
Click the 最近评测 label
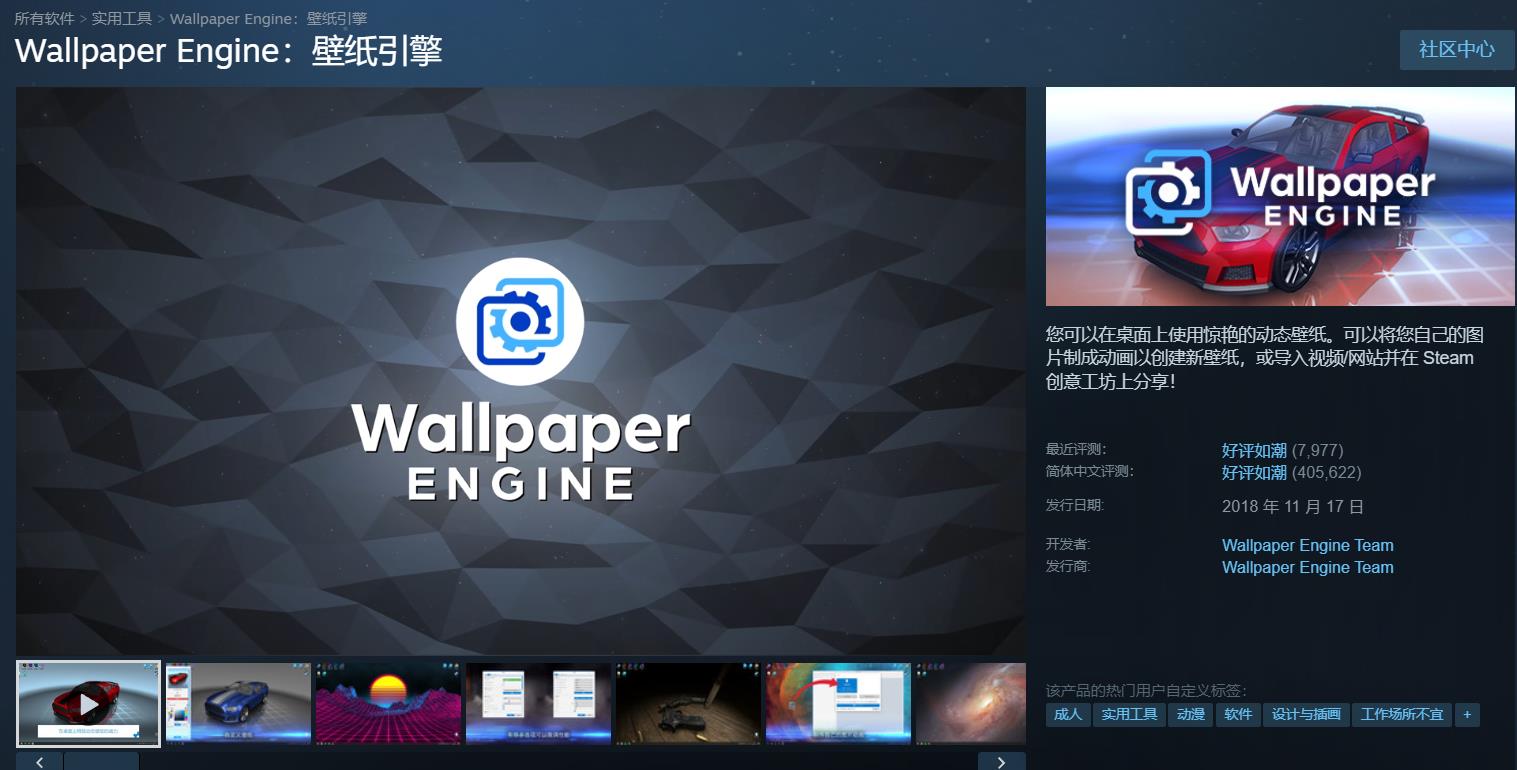[x=1076, y=449]
